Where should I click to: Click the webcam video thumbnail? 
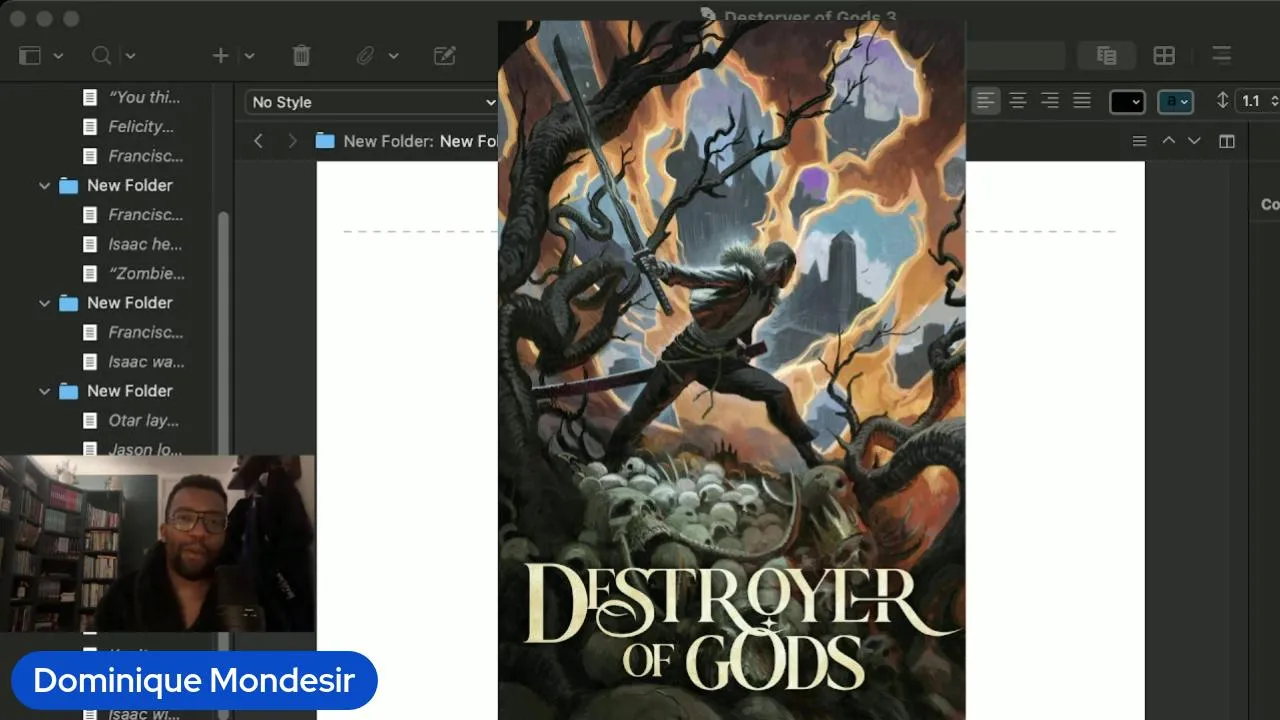[157, 543]
